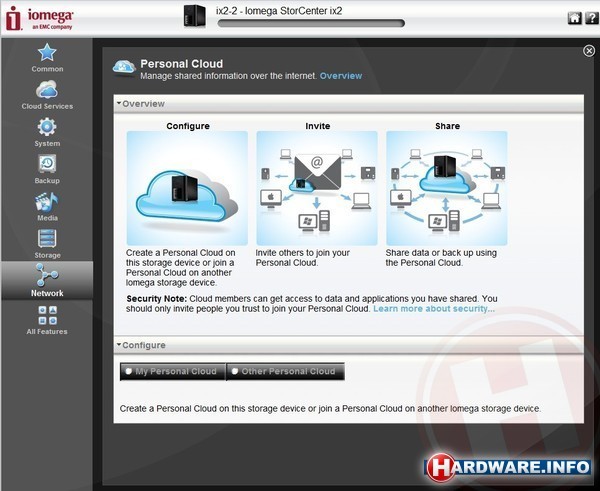Viewport: 600px width, 491px height.
Task: Click the Iomega logo
Action: 39,18
